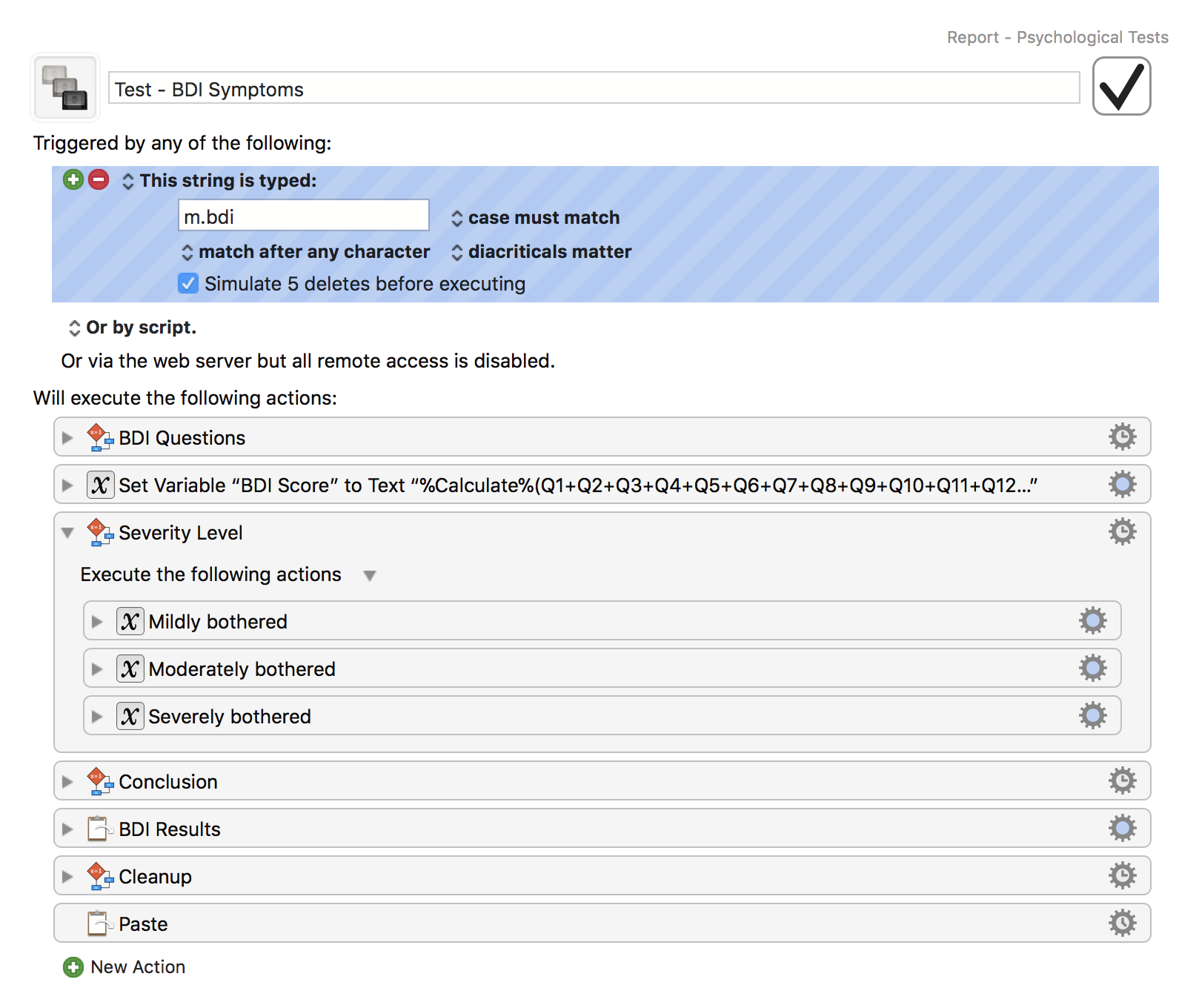Expand the Set Variable BDI Score action
This screenshot has height=1008, width=1199.
[67, 485]
